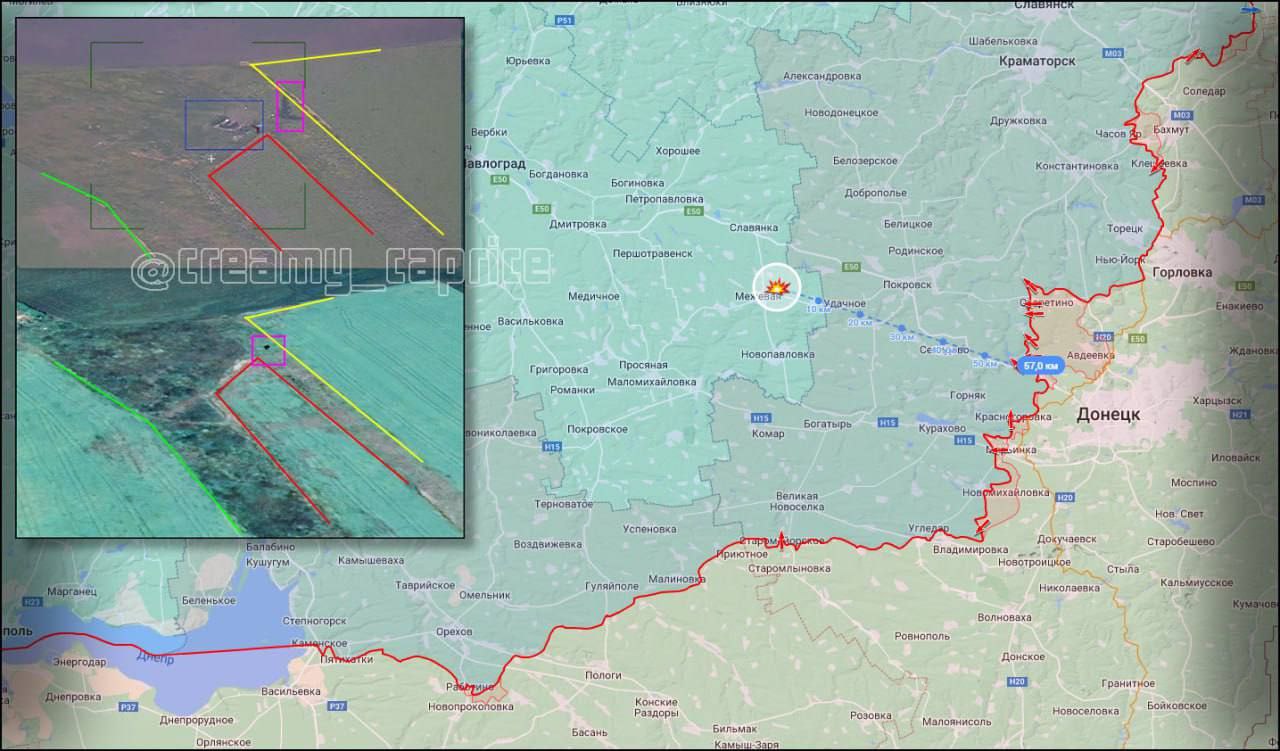Click the blue 57,0 км distance label

point(1039,366)
